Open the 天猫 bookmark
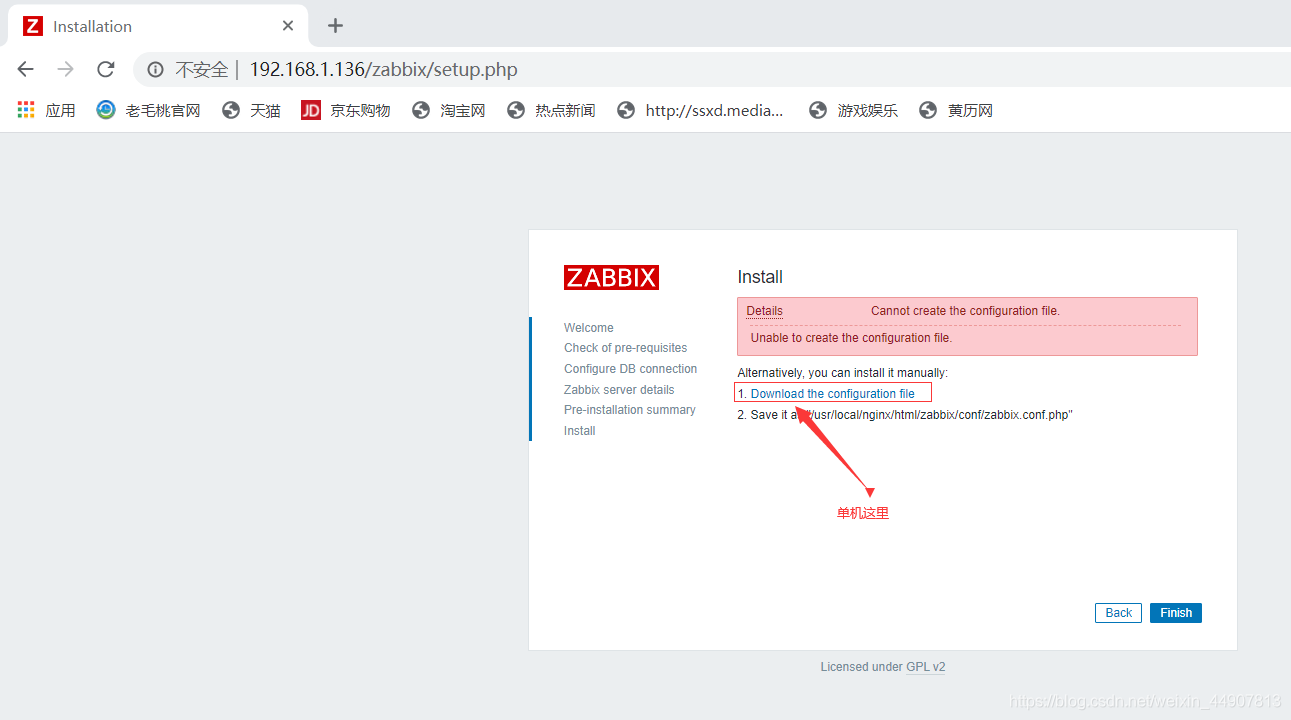Image resolution: width=1291 pixels, height=720 pixels. click(251, 110)
